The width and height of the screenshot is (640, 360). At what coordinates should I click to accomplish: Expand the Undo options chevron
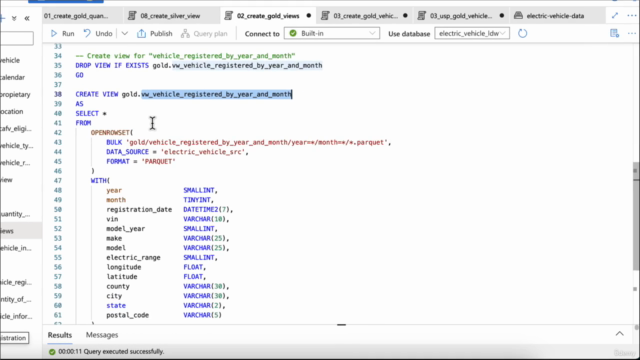tap(124, 33)
